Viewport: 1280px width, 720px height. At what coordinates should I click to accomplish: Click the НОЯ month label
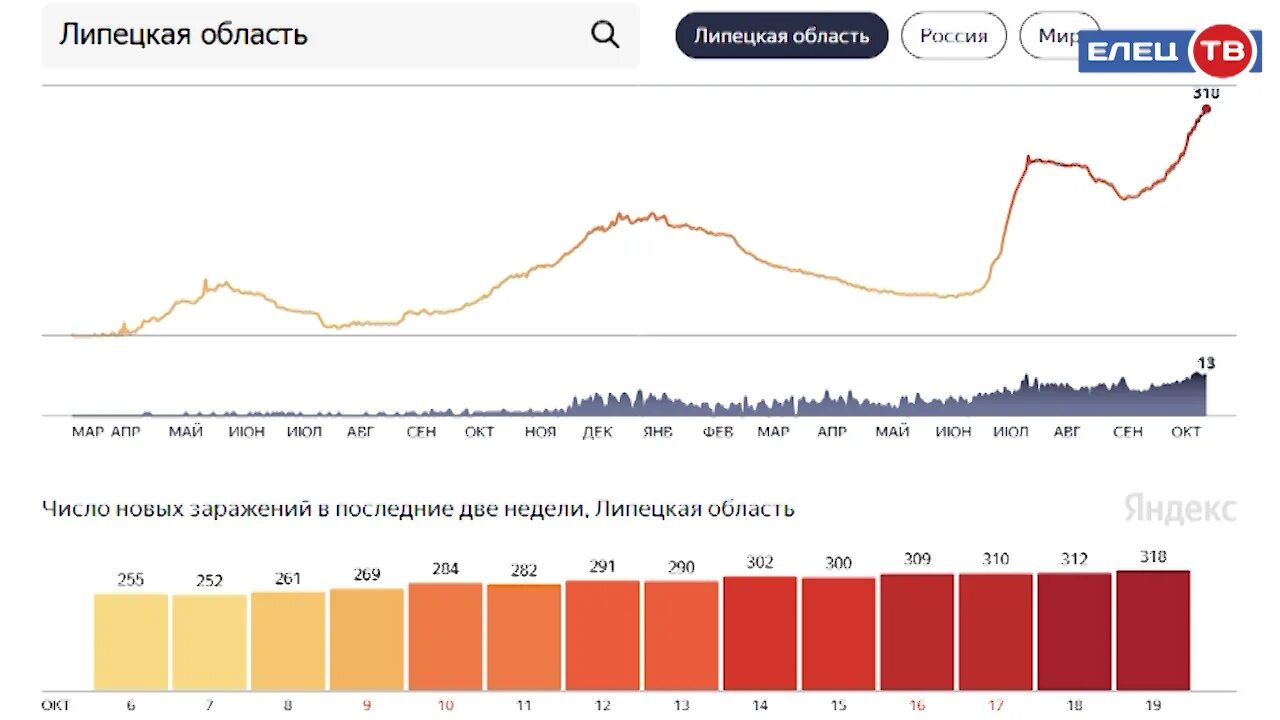coord(540,432)
